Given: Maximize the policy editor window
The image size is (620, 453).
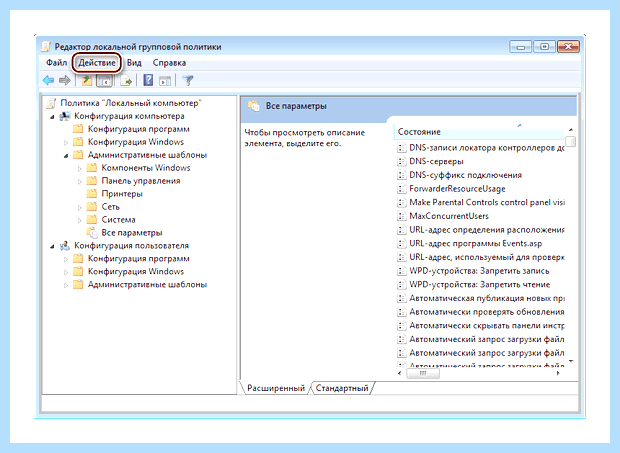Looking at the screenshot, I should tap(544, 47).
